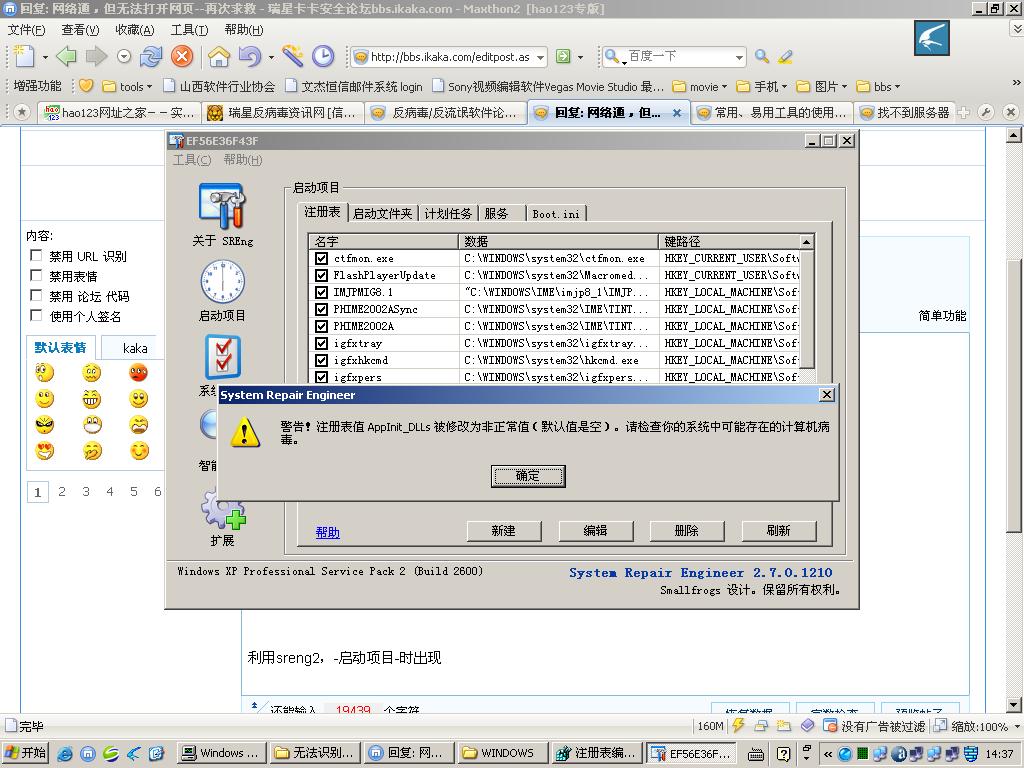This screenshot has width=1024, height=768.
Task: Go back with the green arrow
Action: click(67, 57)
